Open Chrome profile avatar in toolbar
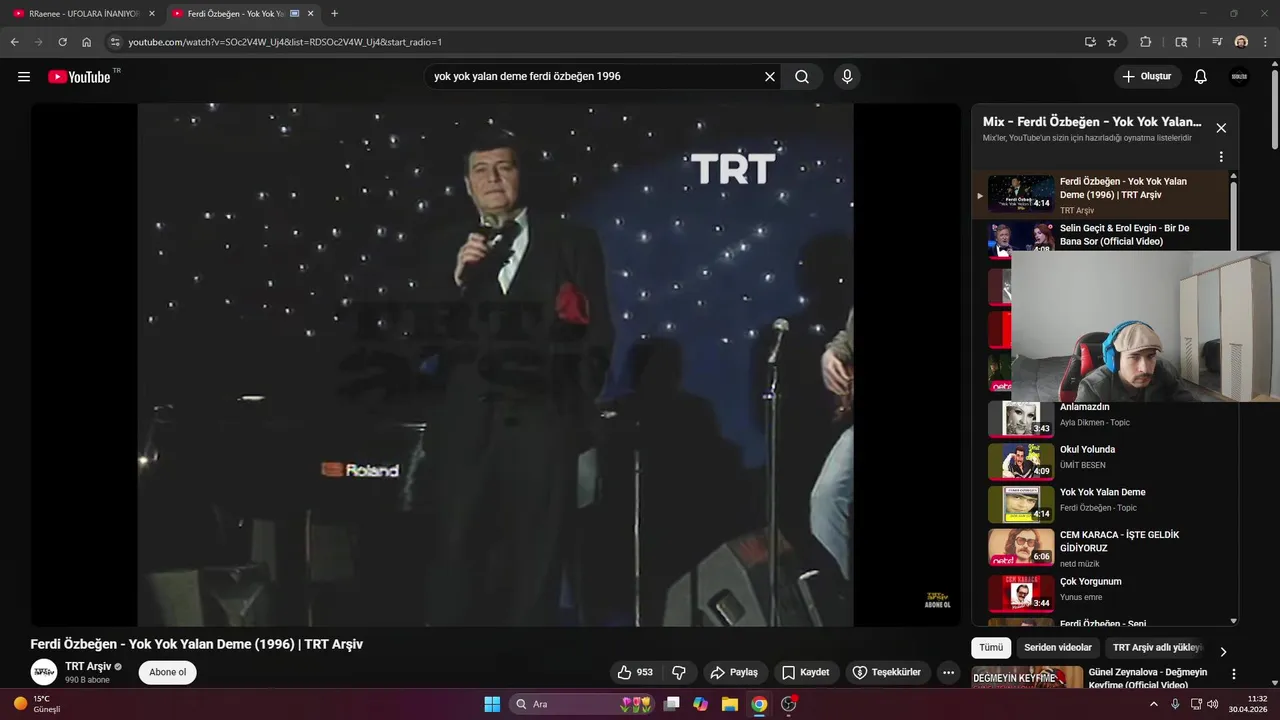 pyautogui.click(x=1241, y=42)
